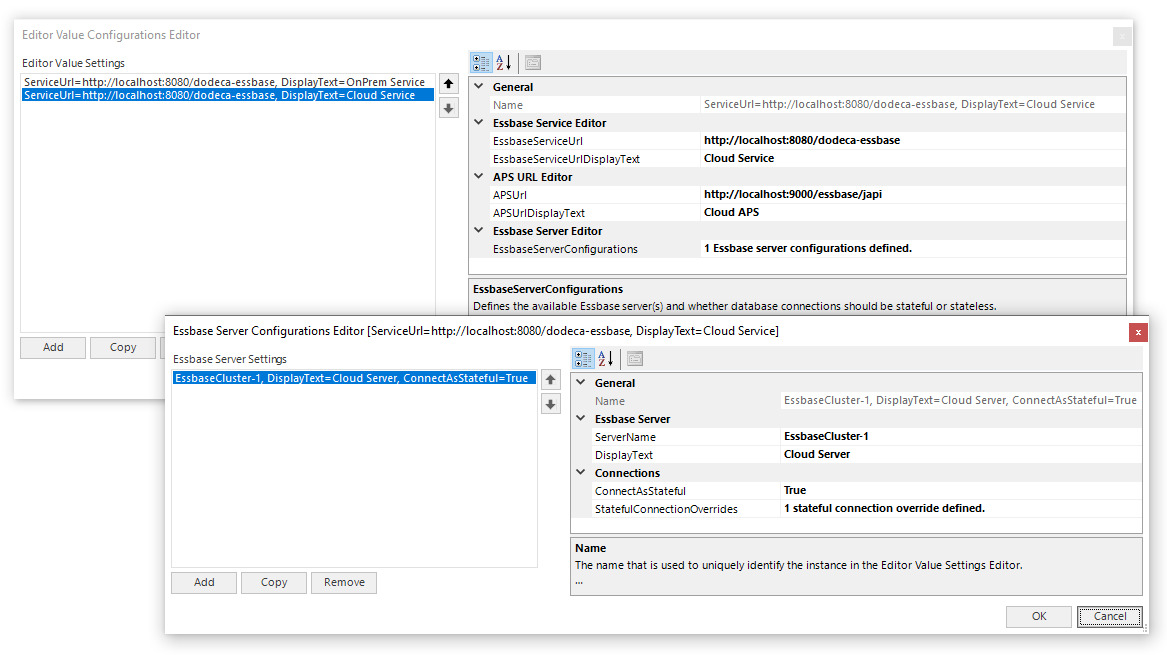Collapse General category in Essbase Server grid

pos(581,382)
